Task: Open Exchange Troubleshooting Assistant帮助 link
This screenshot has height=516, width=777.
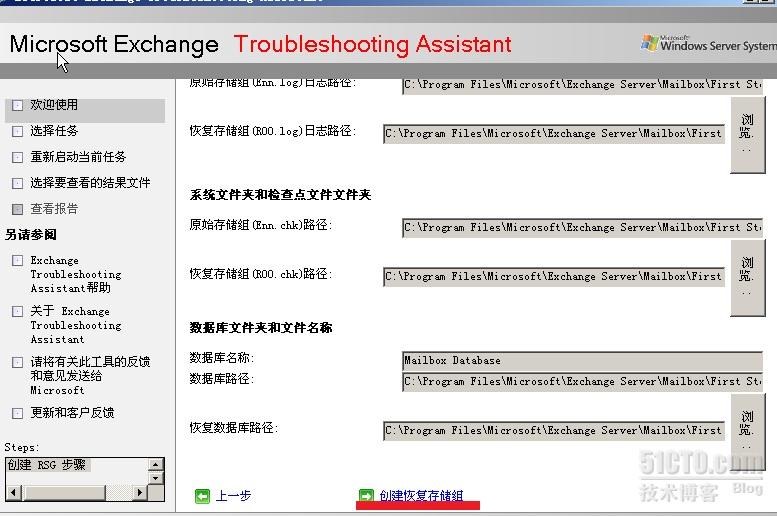Action: coord(76,274)
